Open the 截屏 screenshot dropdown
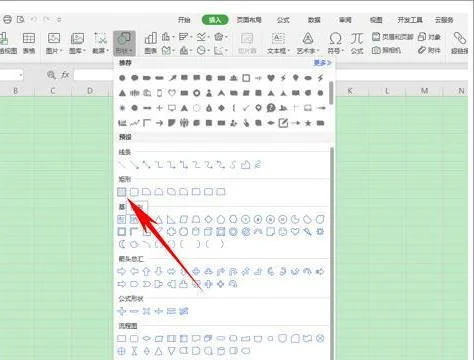The image size is (474, 360). pos(101,43)
